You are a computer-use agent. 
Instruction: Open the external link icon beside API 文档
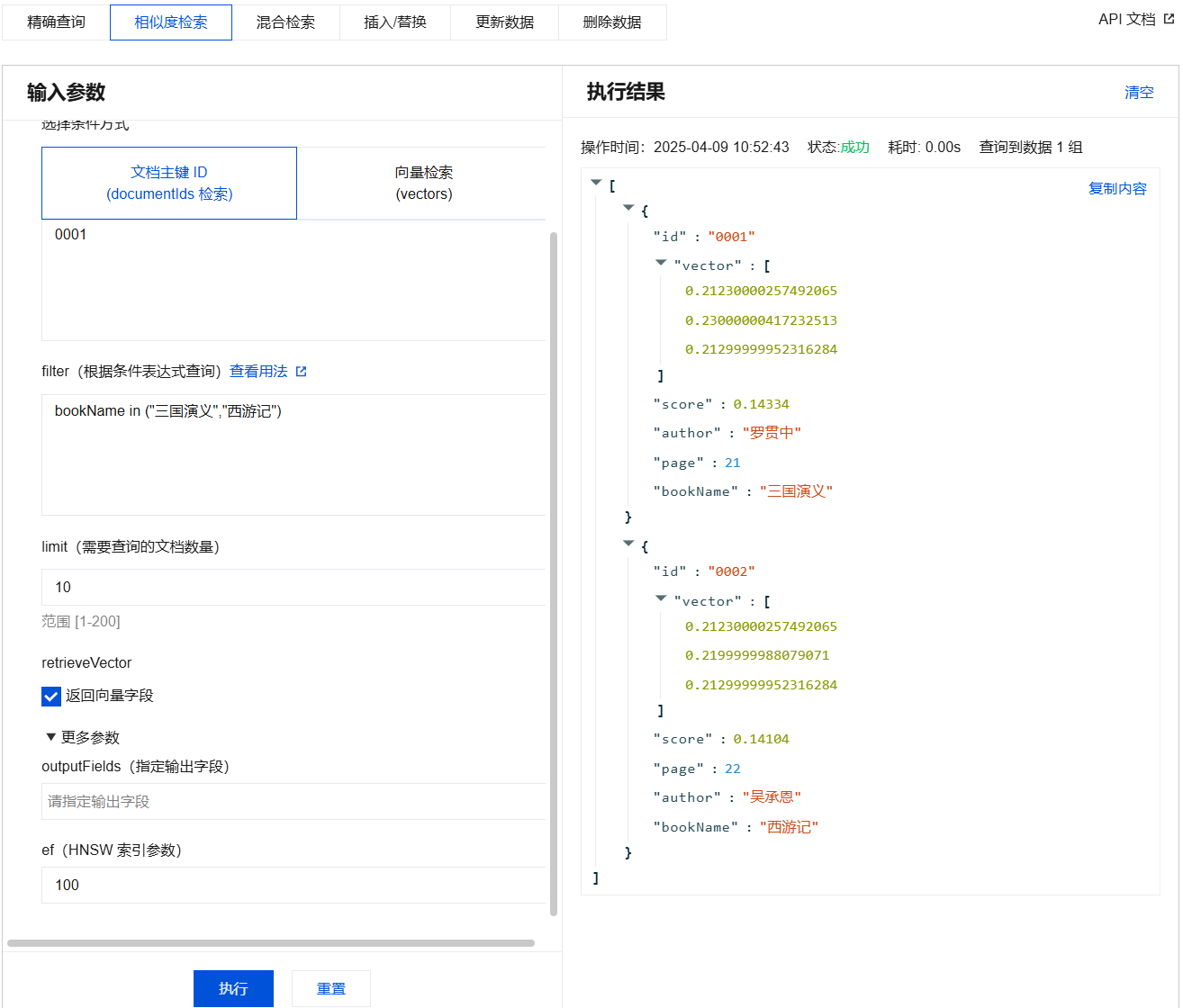(x=1169, y=20)
